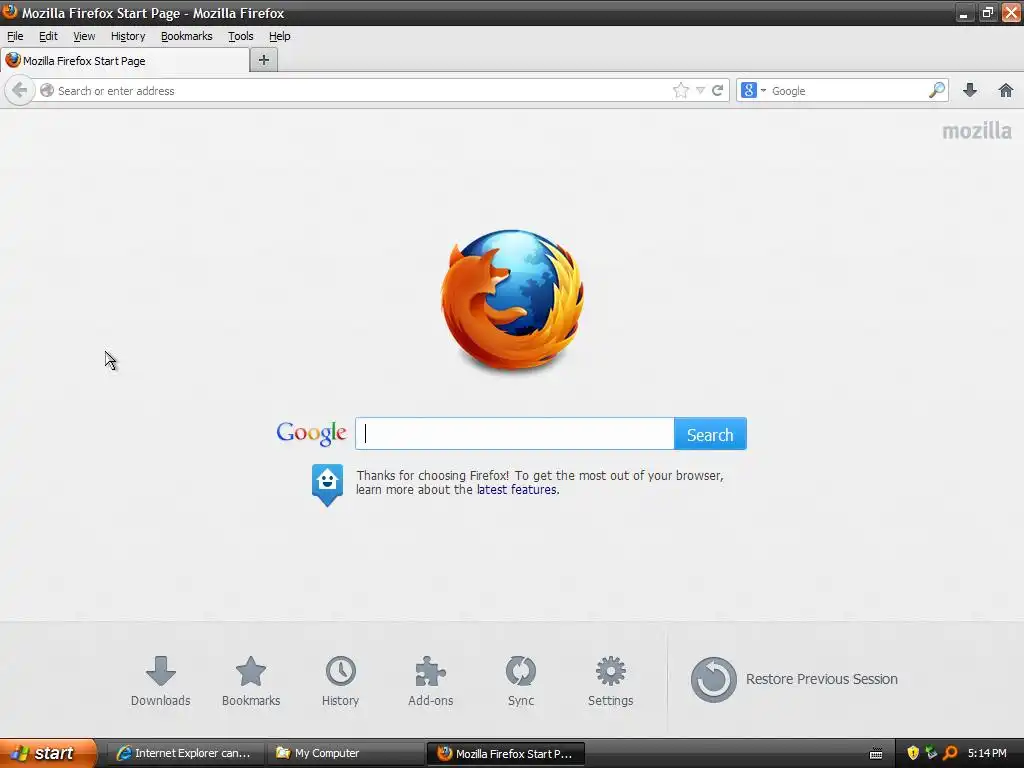
Task: Go to the home page icon
Action: 1006,90
